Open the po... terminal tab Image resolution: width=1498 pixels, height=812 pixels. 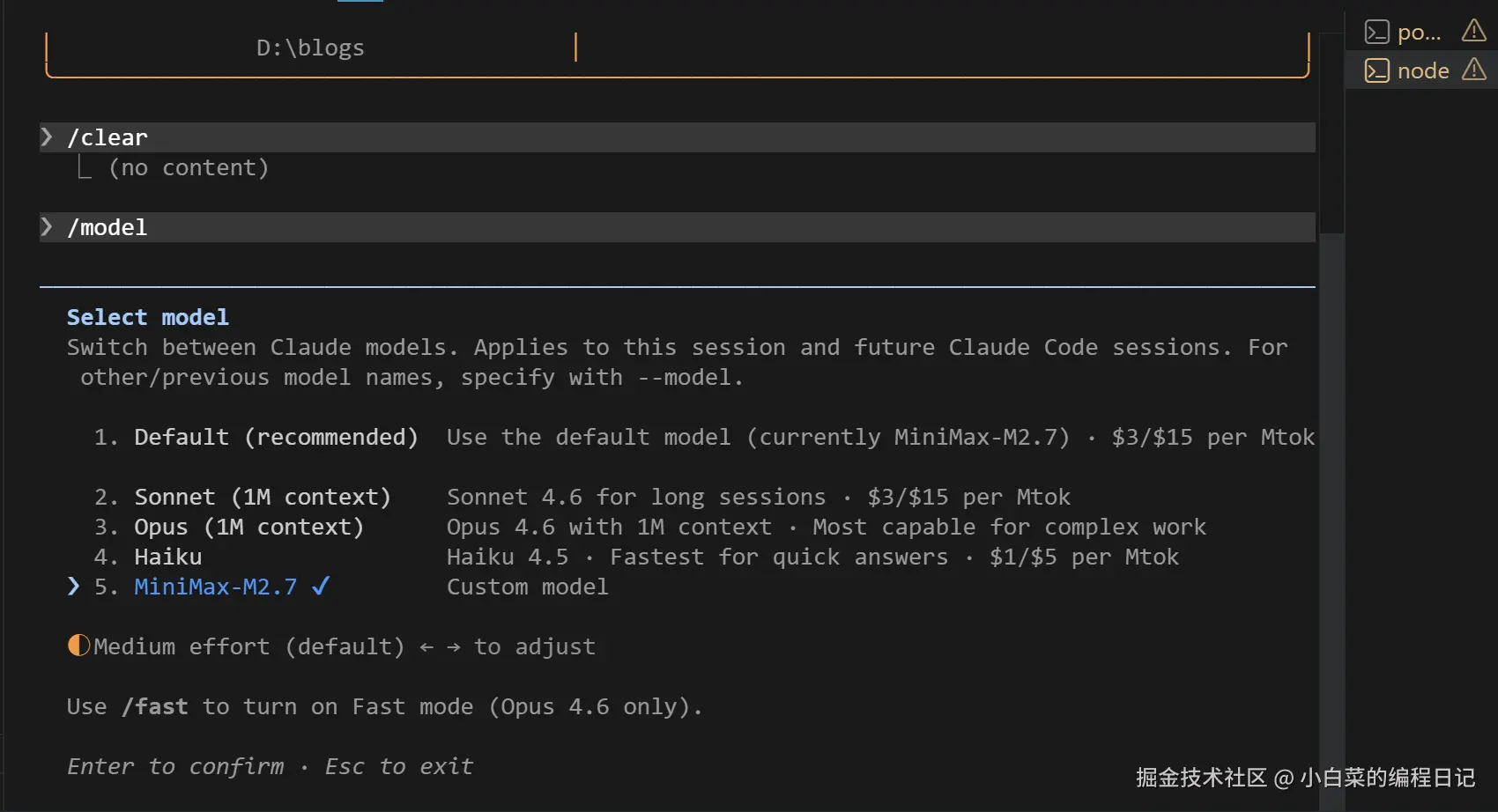tap(1419, 33)
